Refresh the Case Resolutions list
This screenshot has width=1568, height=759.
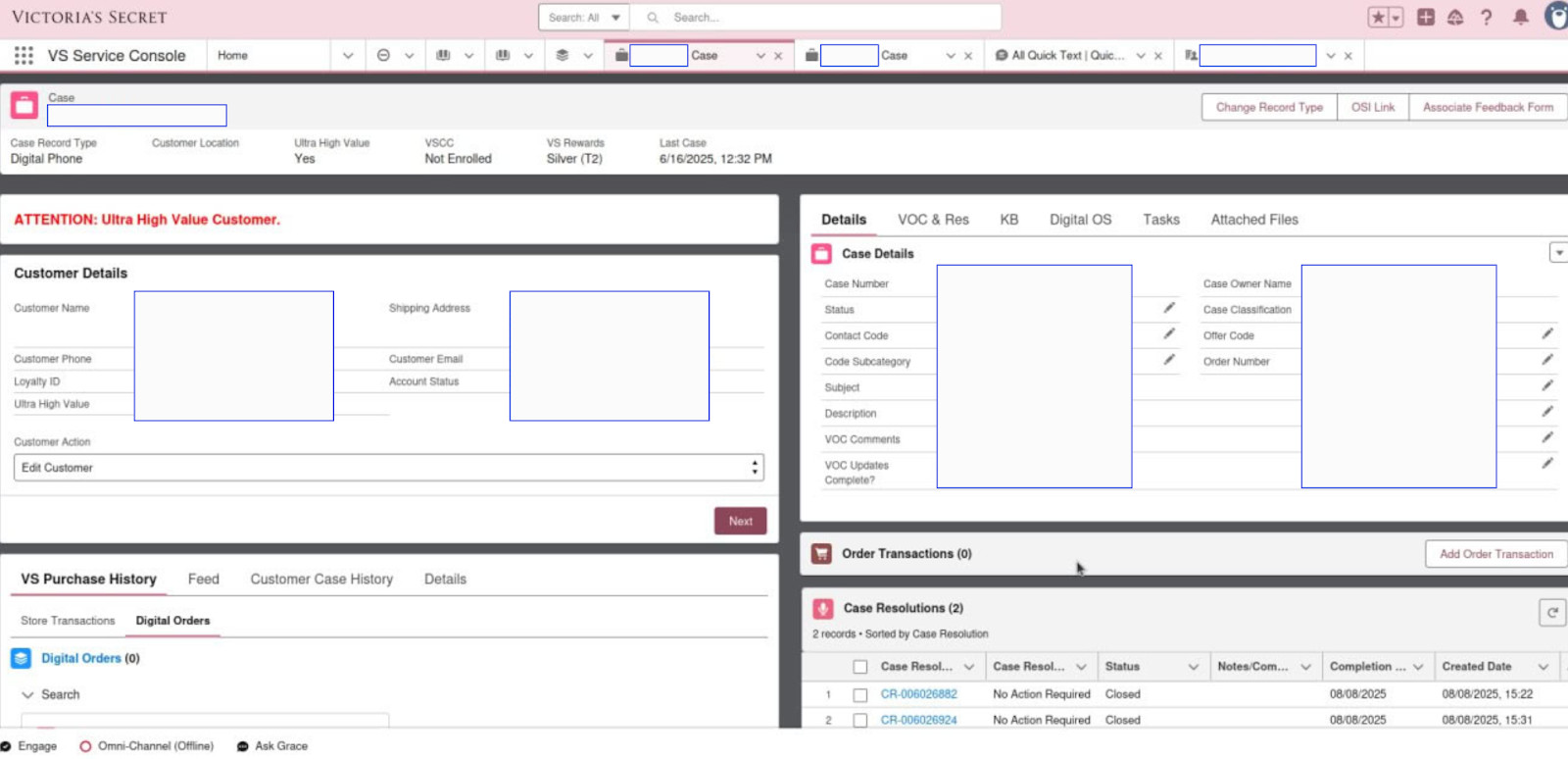click(1551, 613)
